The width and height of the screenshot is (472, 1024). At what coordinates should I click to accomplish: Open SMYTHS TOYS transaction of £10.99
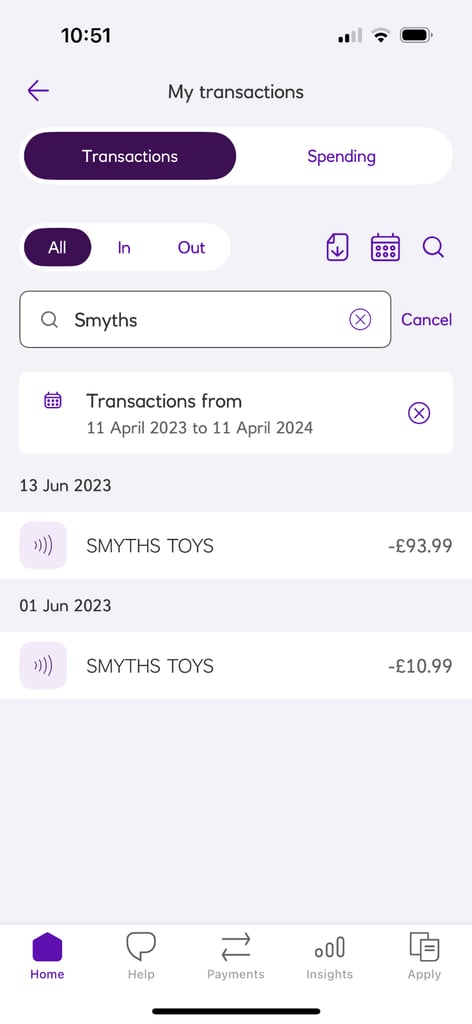click(x=236, y=665)
